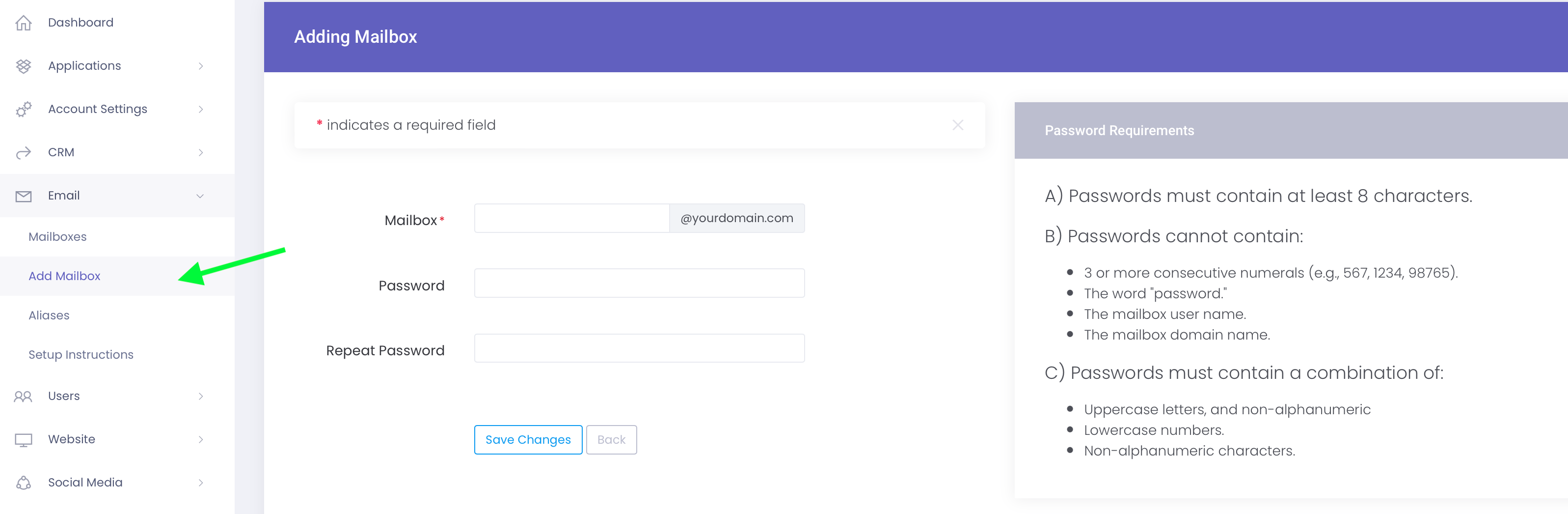
Task: Select Aliases in the Email submenu
Action: 49,315
